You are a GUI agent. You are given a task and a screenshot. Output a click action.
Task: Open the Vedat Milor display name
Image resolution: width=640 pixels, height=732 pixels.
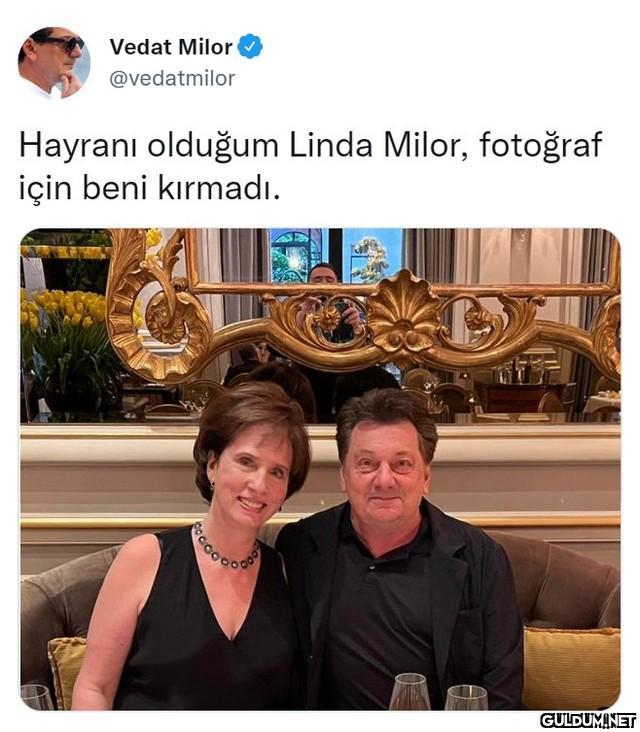tap(171, 47)
